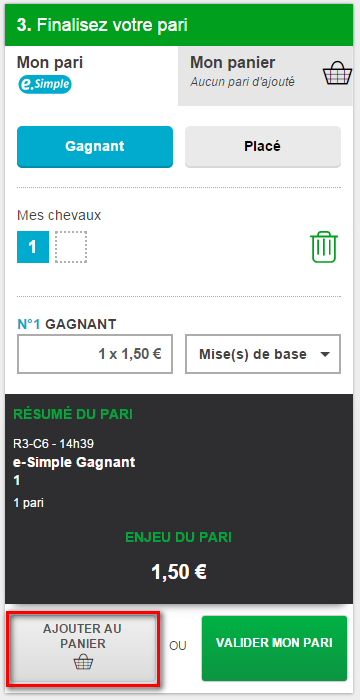
Task: Click the R3-C6 - 14h39 race reference
Action: (x=54, y=443)
